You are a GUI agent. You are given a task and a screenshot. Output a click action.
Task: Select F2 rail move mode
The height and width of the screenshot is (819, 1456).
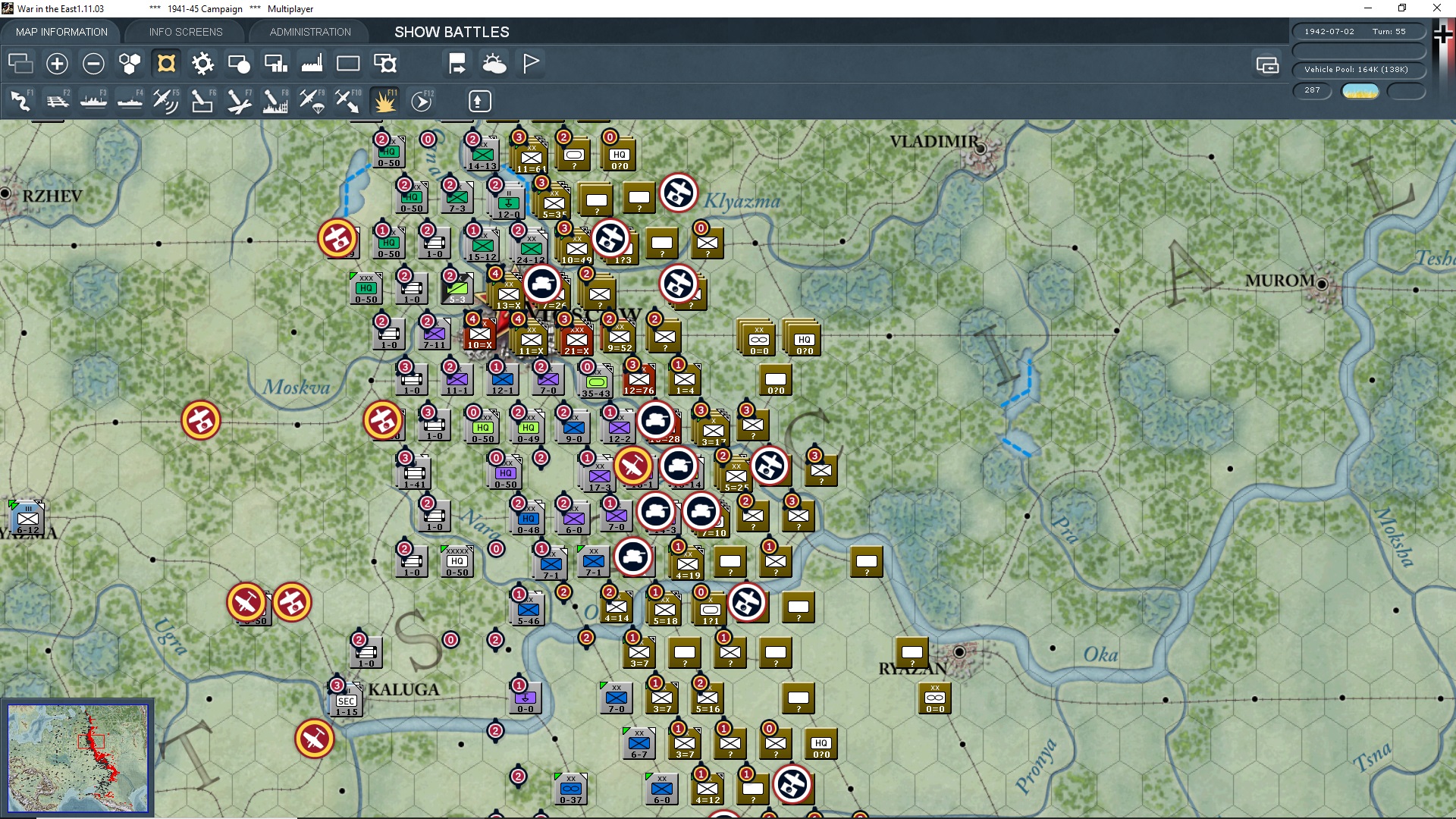coord(57,101)
